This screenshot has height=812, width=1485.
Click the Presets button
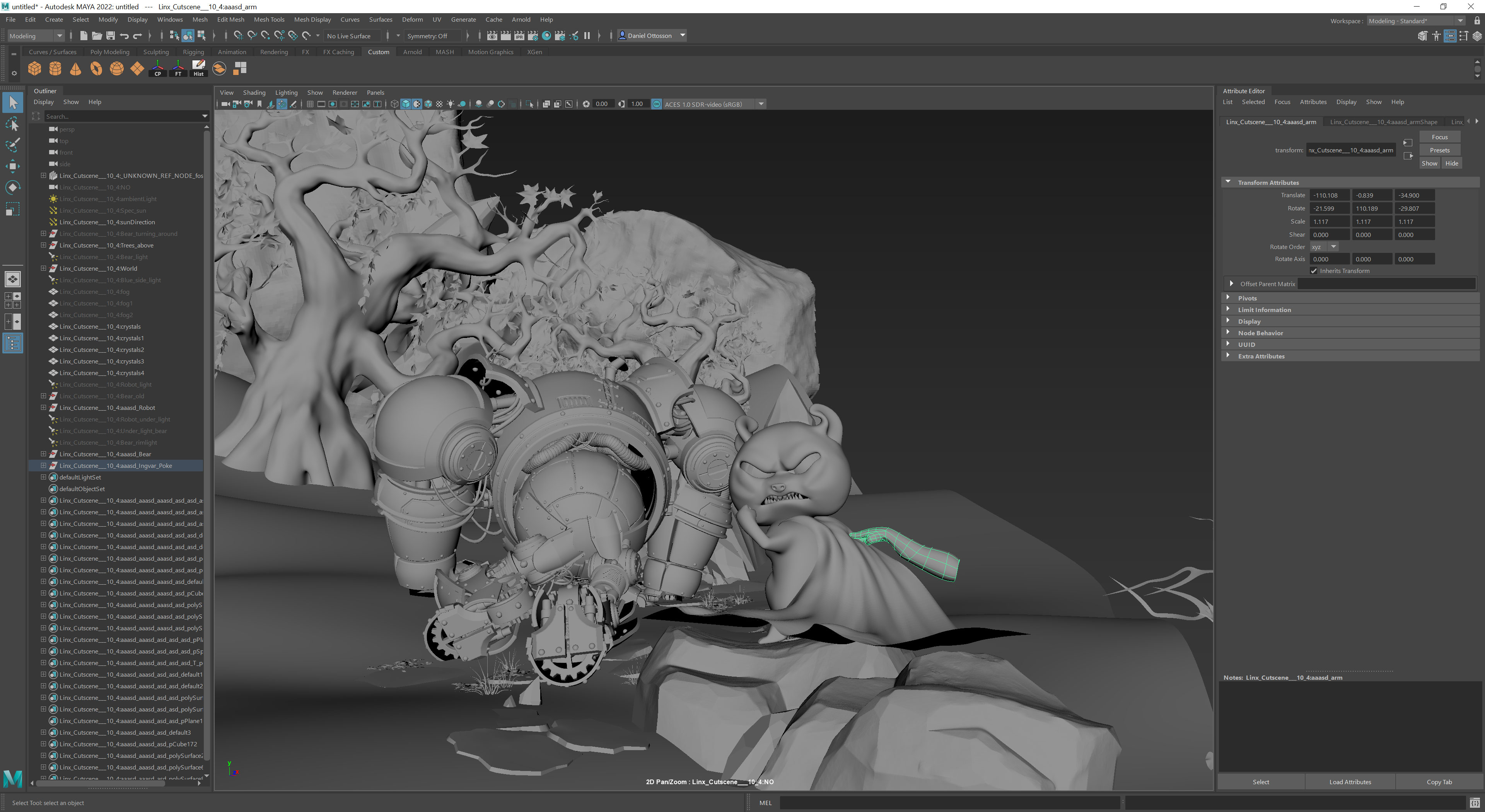point(1439,150)
